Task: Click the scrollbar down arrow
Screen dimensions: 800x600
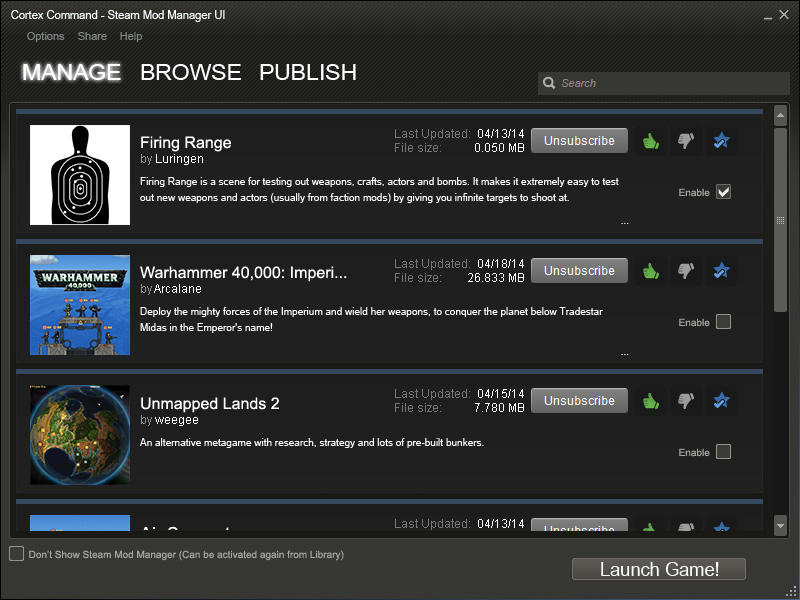Action: tap(780, 526)
